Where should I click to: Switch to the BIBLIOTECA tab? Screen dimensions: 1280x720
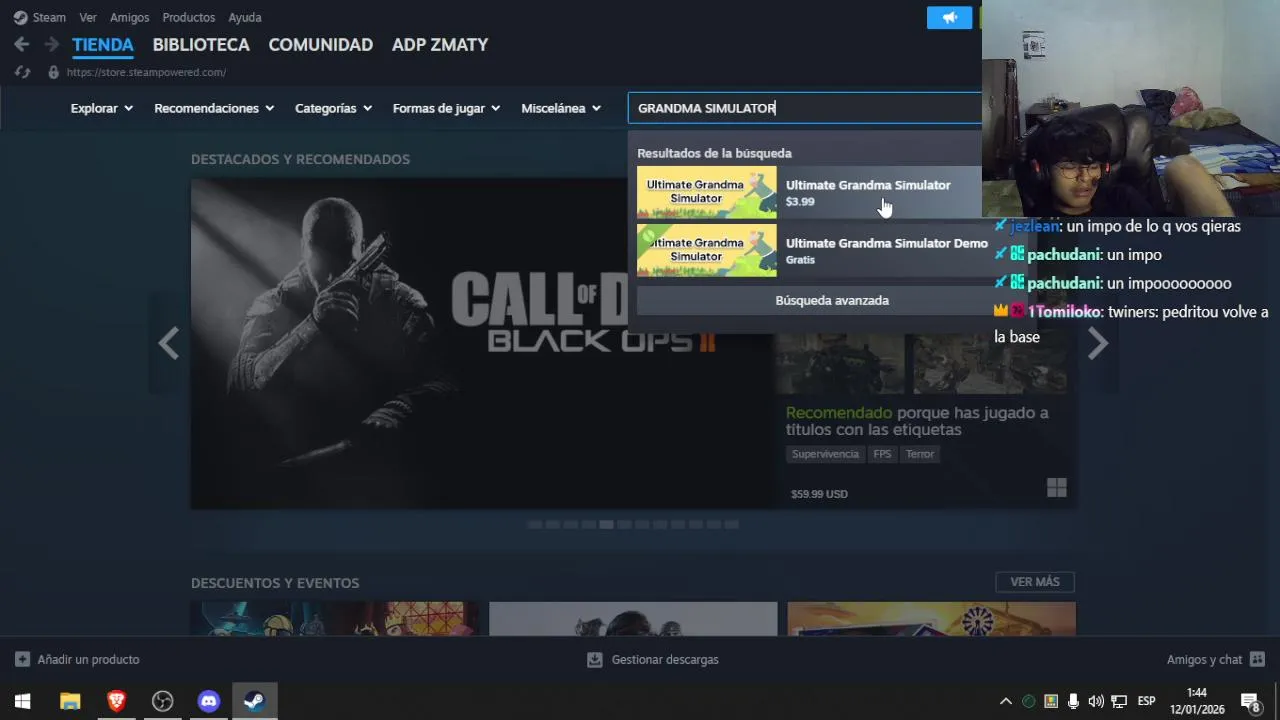[x=201, y=44]
